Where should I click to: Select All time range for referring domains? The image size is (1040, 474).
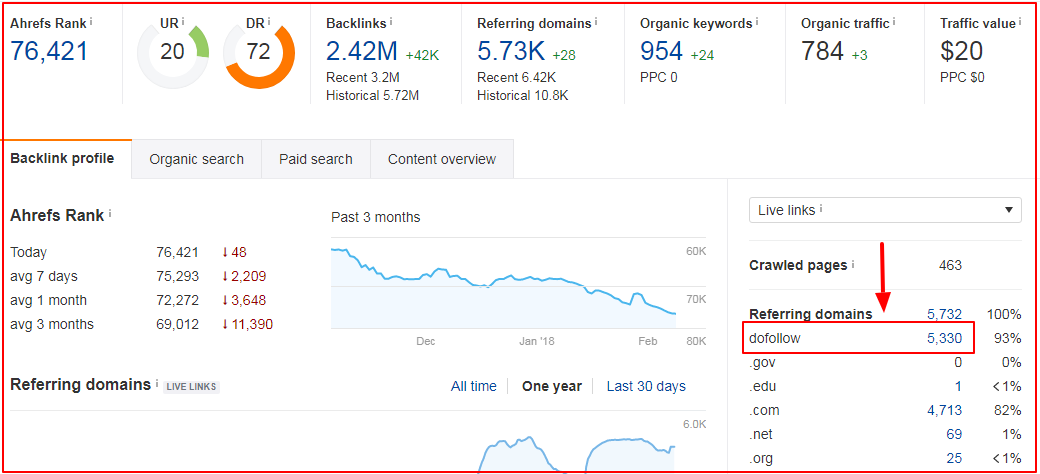click(x=474, y=386)
